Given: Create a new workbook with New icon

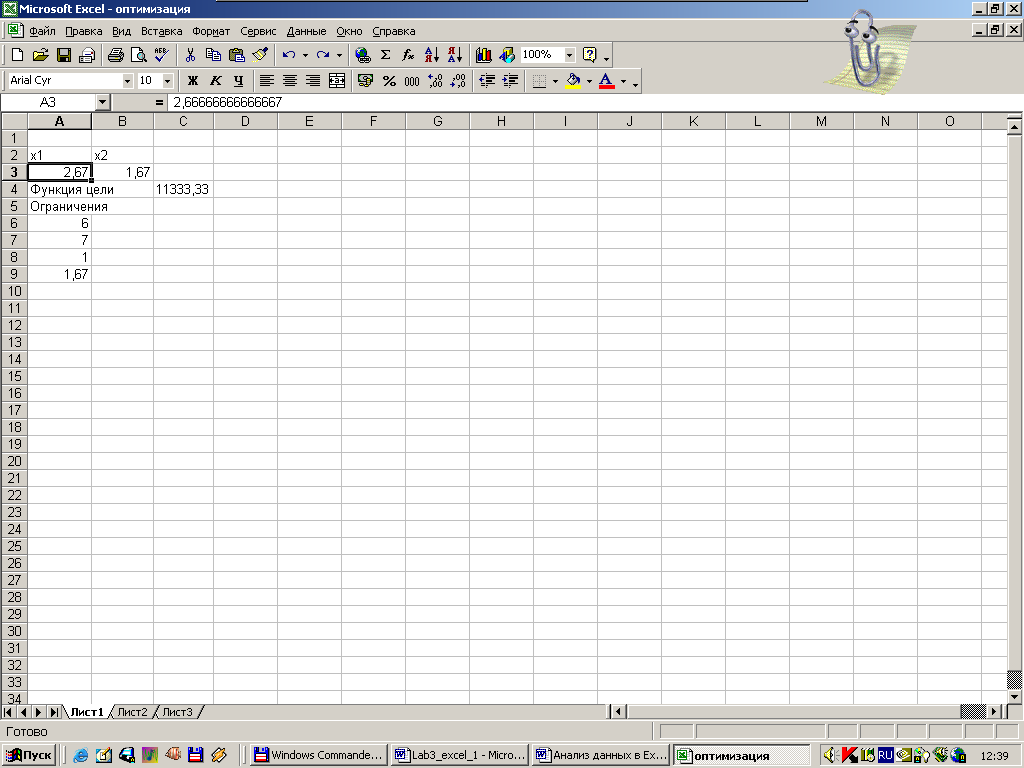Looking at the screenshot, I should pos(18,55).
